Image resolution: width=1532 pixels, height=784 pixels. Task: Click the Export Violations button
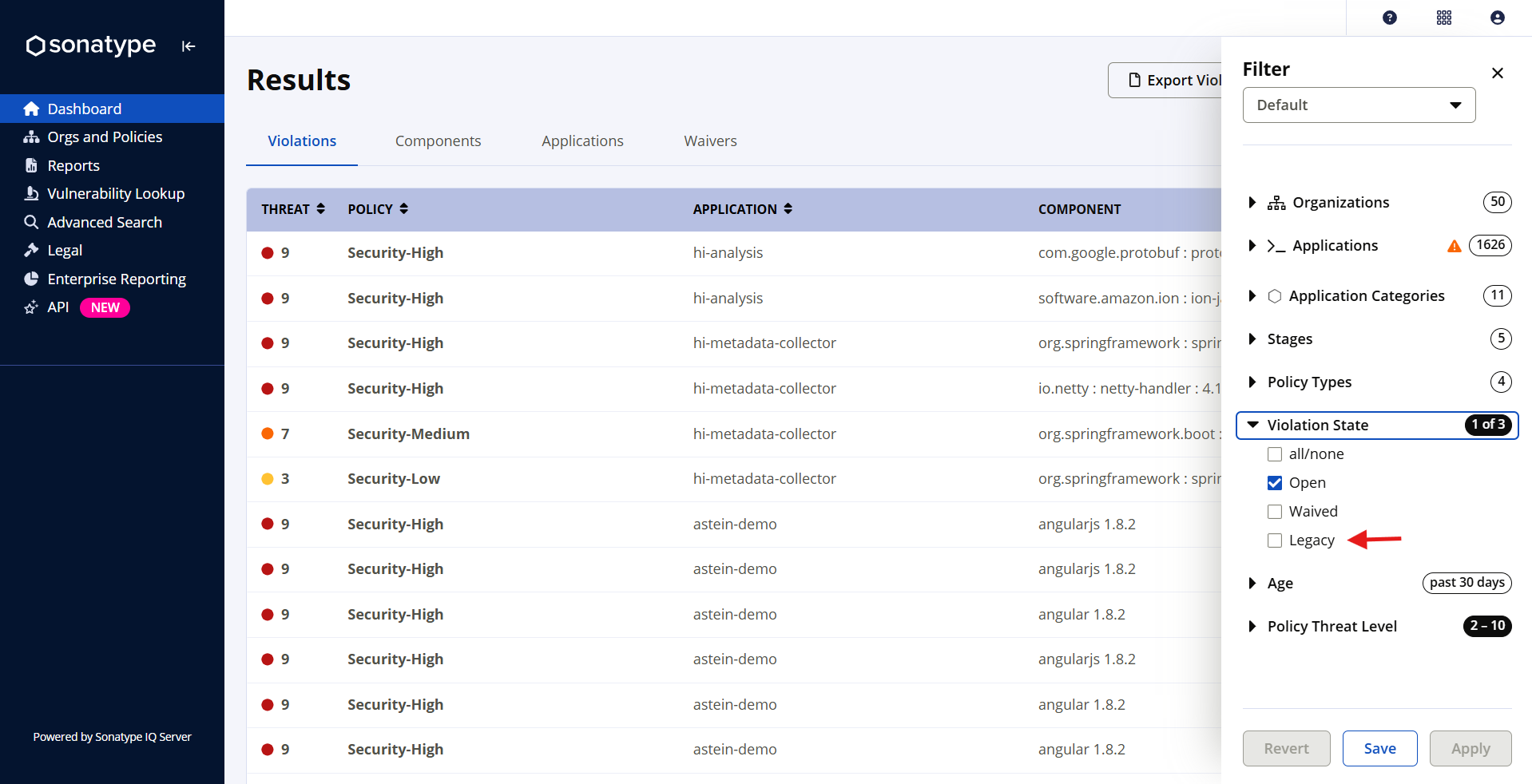(x=1166, y=80)
